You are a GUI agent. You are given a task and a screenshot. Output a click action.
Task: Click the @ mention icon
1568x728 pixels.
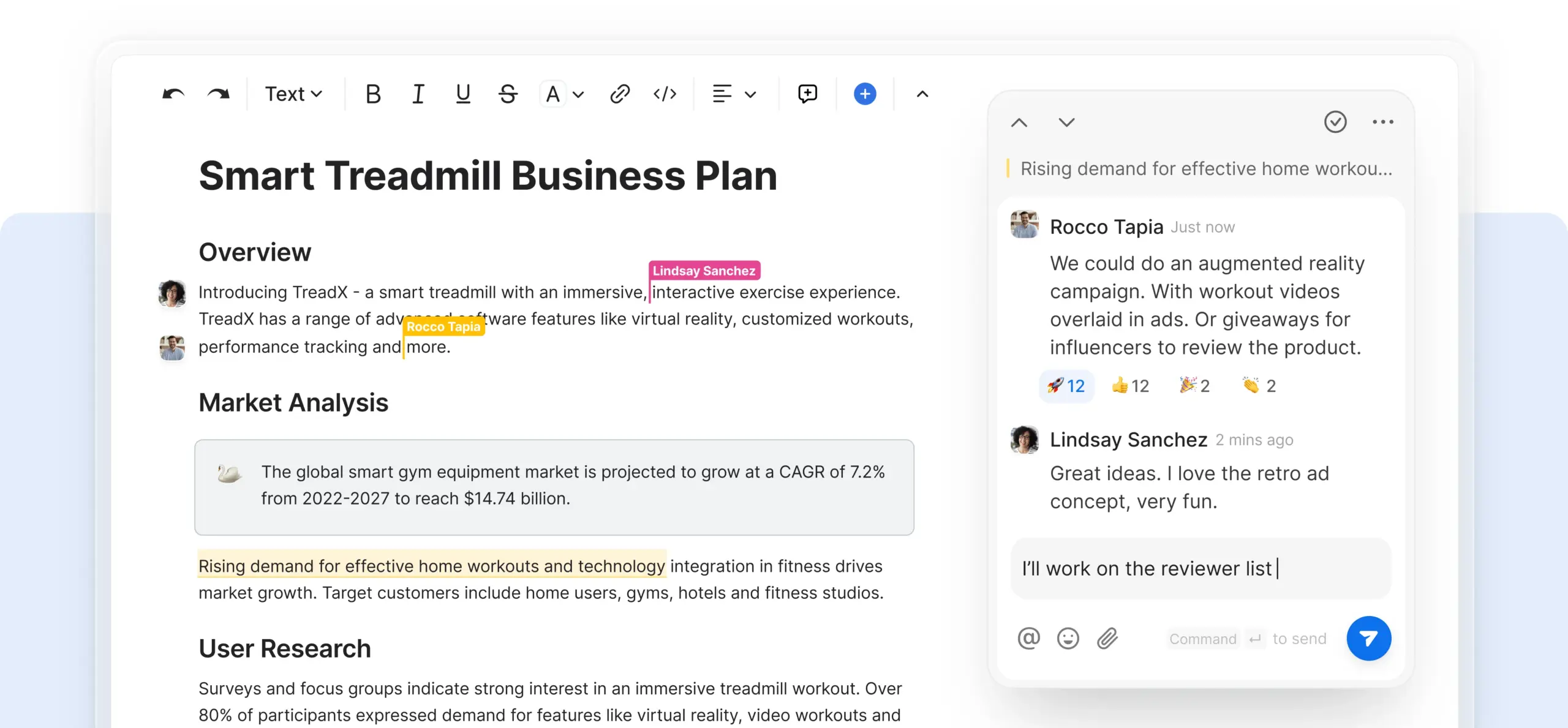1028,638
